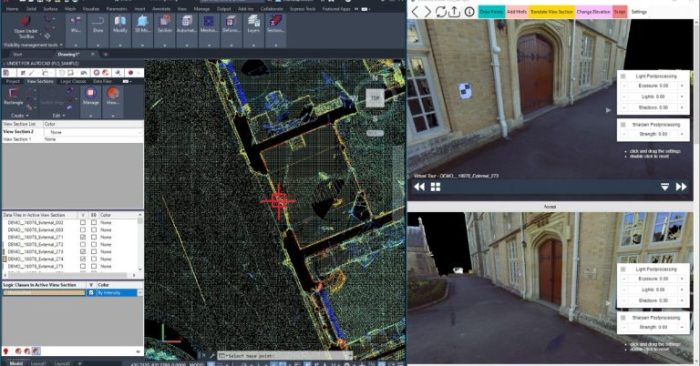Switch to the Drawing1 document tab
Screen dimensions: 700x366
[68, 54]
